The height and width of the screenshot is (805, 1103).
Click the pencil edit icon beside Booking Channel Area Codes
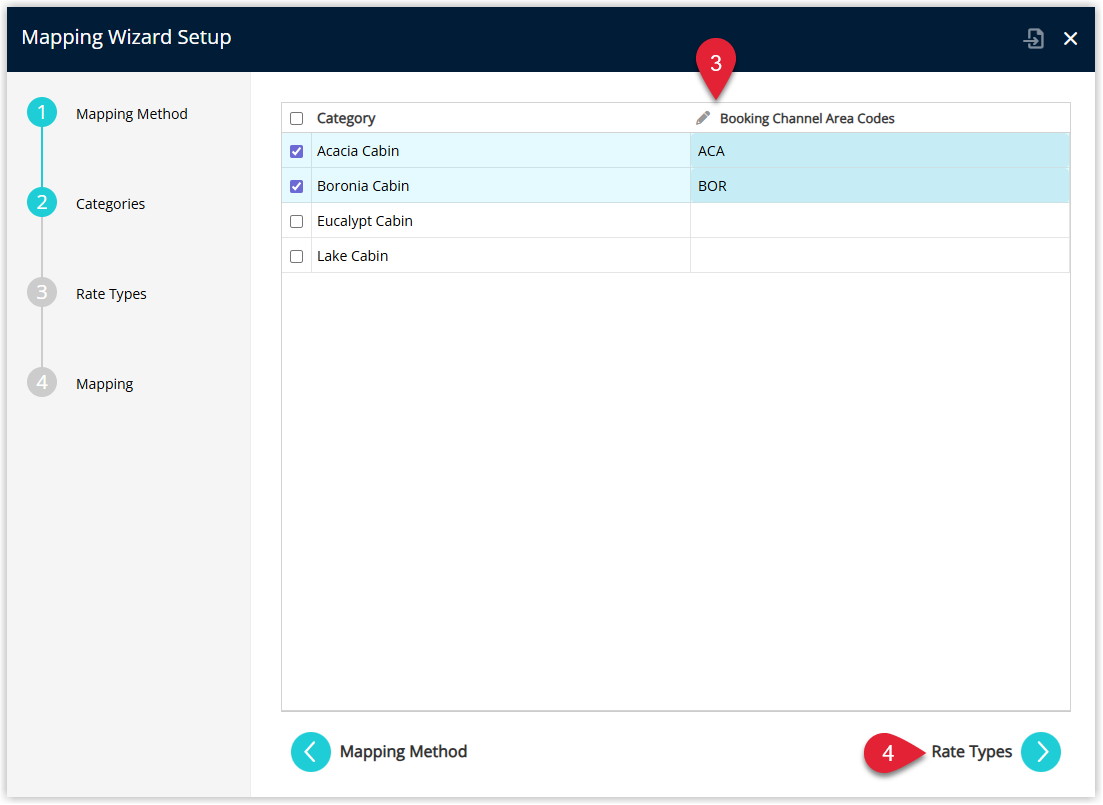tap(703, 118)
